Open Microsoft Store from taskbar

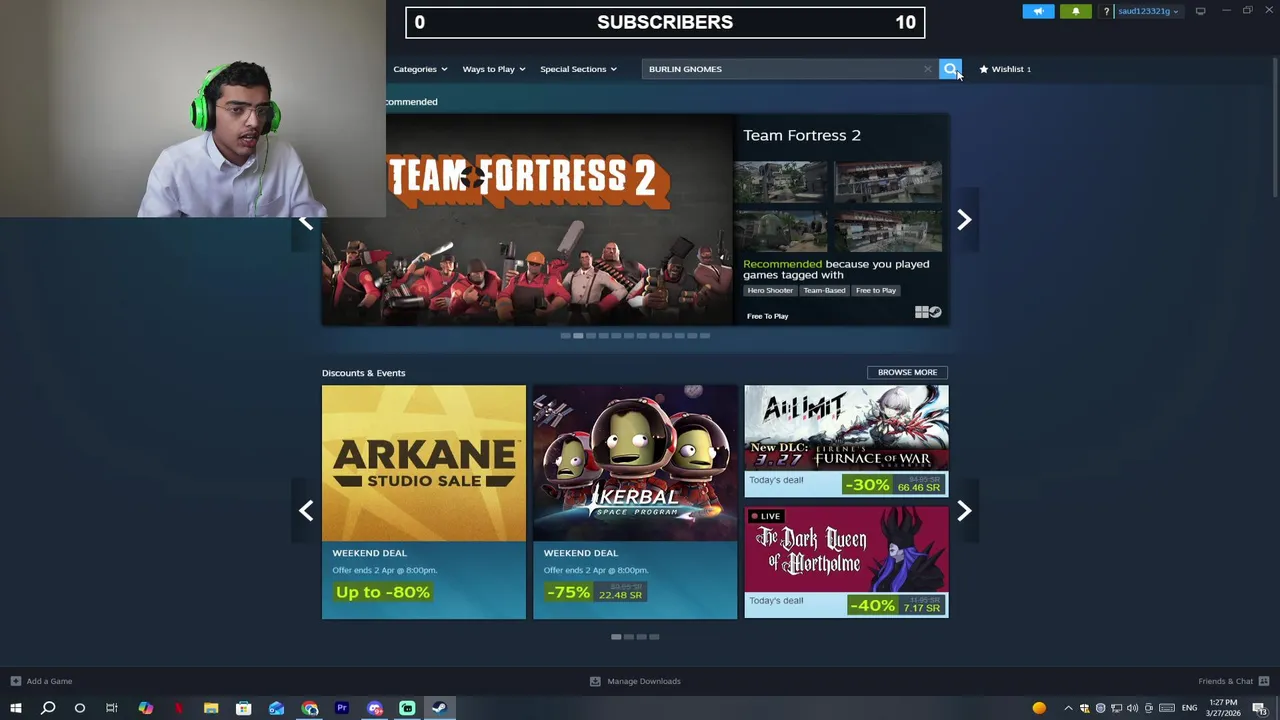pos(243,708)
